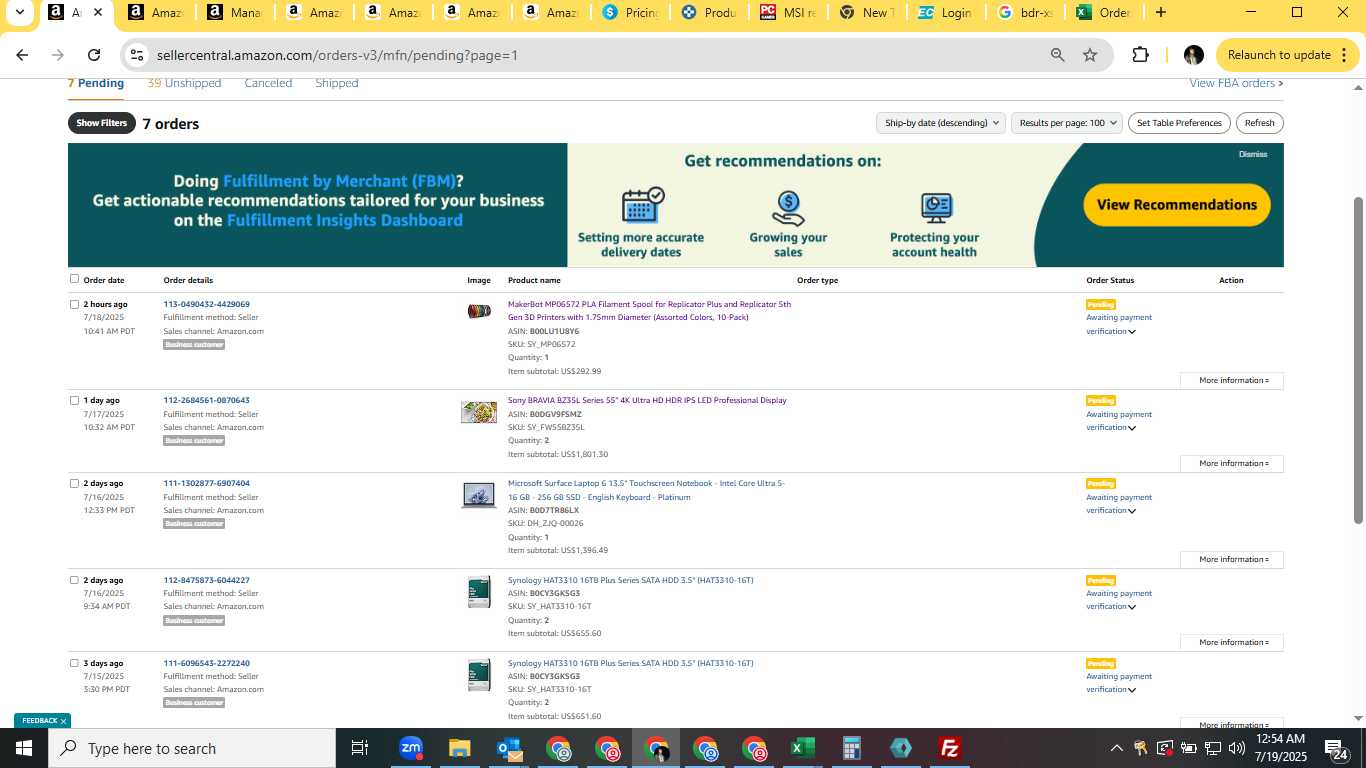
Task: Click the volume speaker icon in system tray
Action: [x=1237, y=748]
